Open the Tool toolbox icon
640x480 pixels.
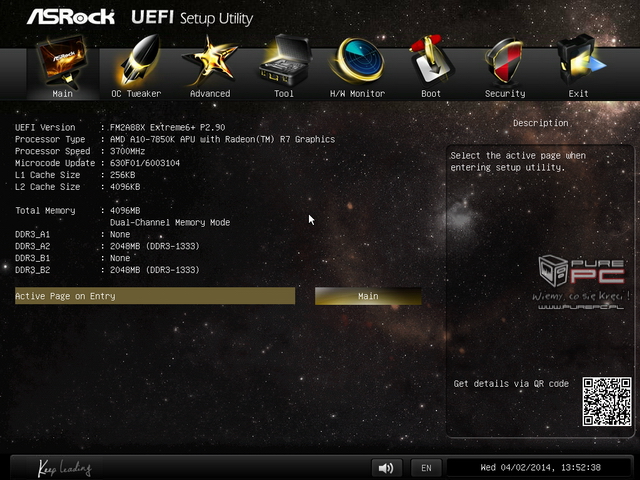285,60
